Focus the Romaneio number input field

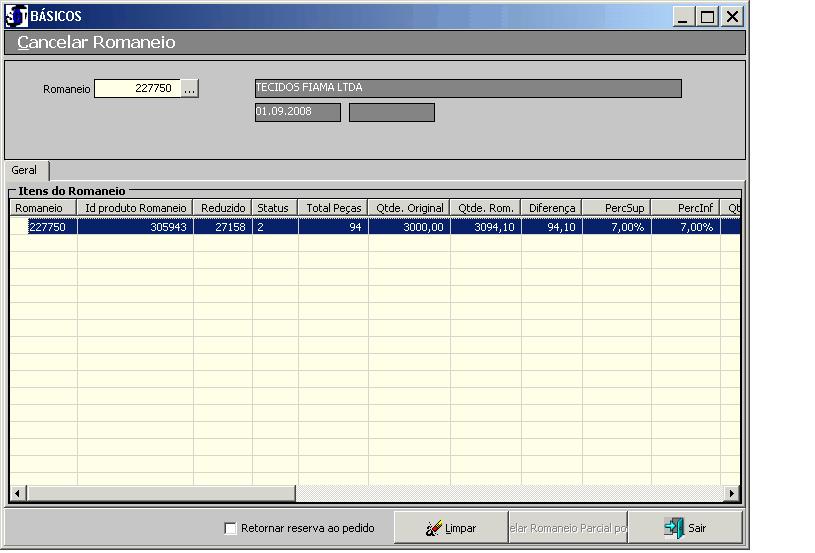pos(137,89)
